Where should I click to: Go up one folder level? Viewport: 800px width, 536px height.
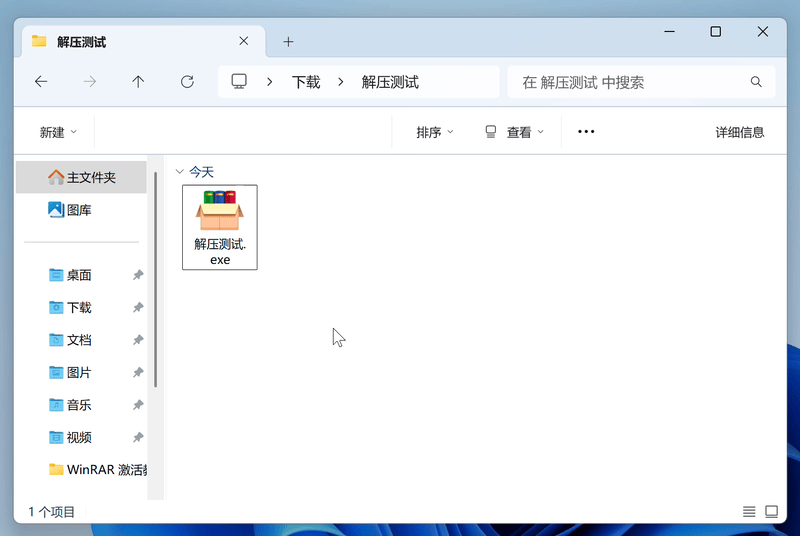[138, 82]
